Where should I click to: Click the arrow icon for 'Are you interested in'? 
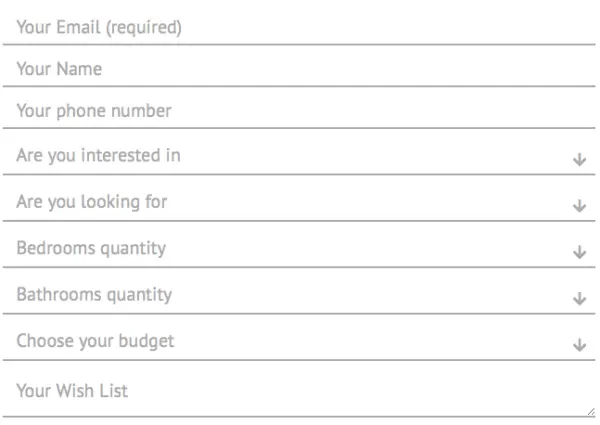click(579, 160)
